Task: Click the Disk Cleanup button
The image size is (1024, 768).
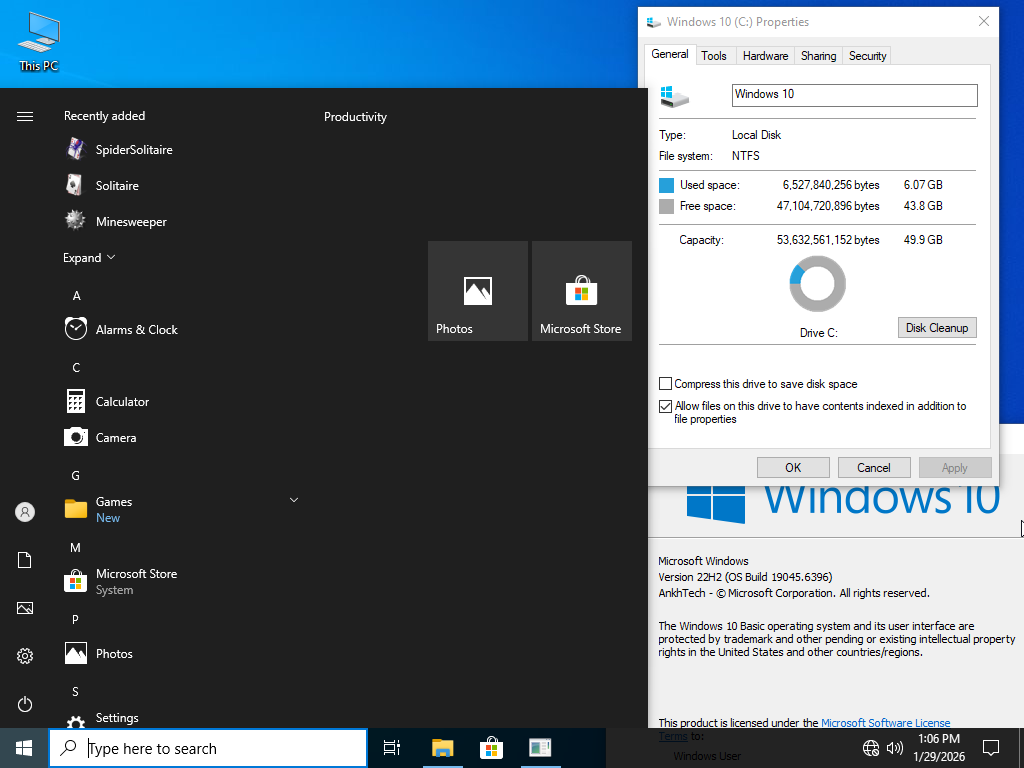Action: tap(936, 327)
